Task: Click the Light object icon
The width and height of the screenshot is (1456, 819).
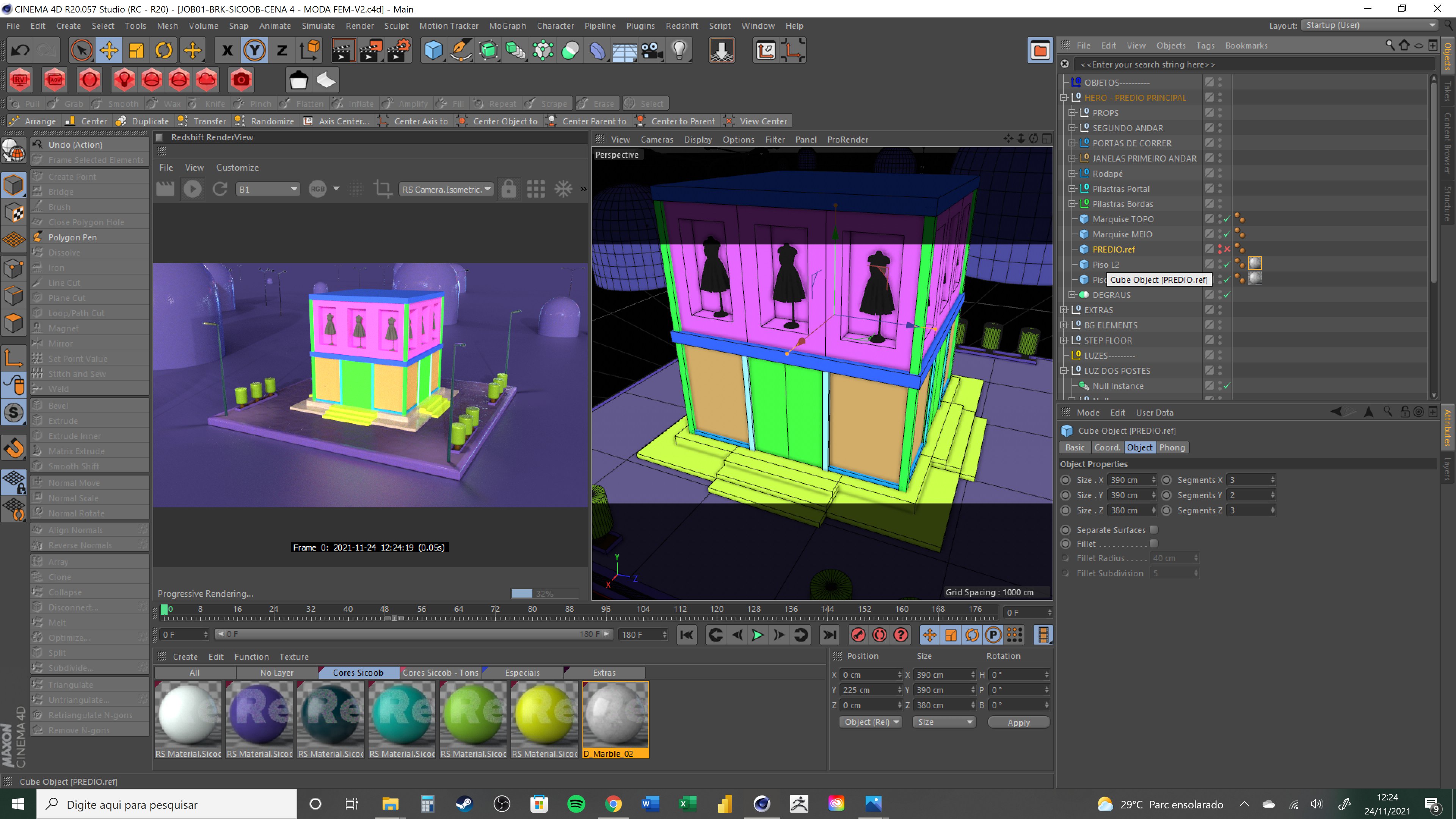Action: [679, 51]
